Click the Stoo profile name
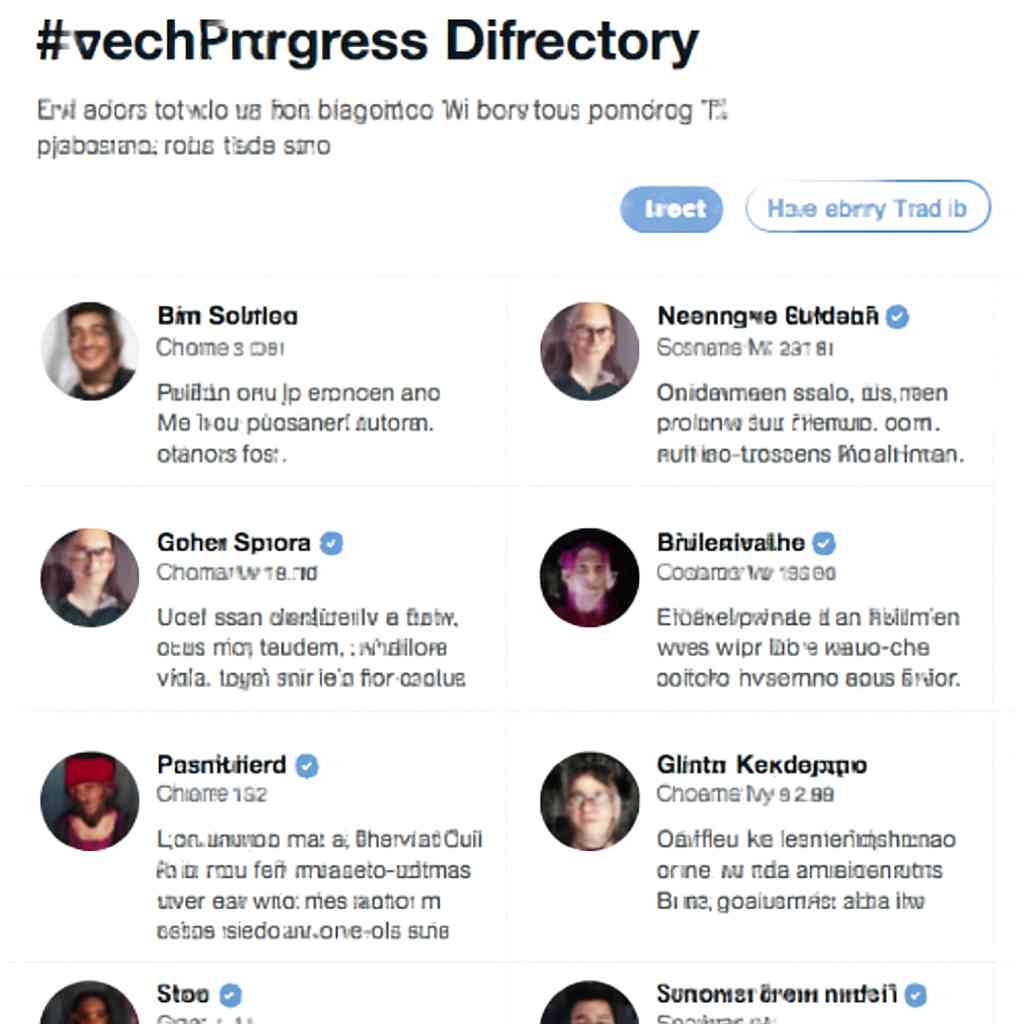This screenshot has width=1024, height=1024. (182, 994)
